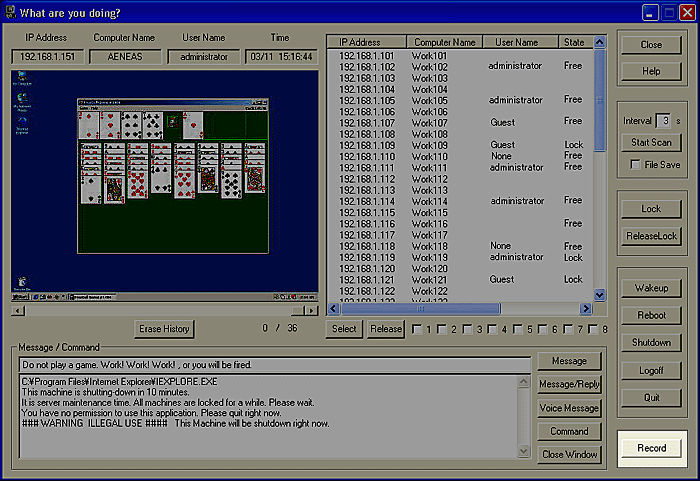Image resolution: width=700 pixels, height=481 pixels.
Task: Click the application icon in title bar
Action: (x=10, y=12)
